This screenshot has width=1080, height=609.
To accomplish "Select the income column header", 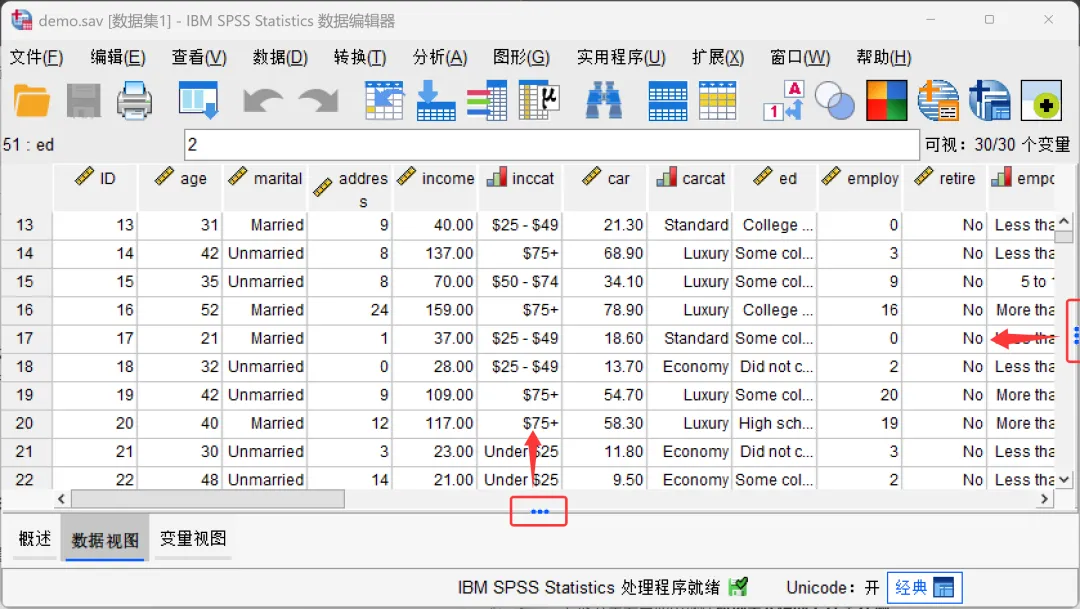I will click(435, 187).
